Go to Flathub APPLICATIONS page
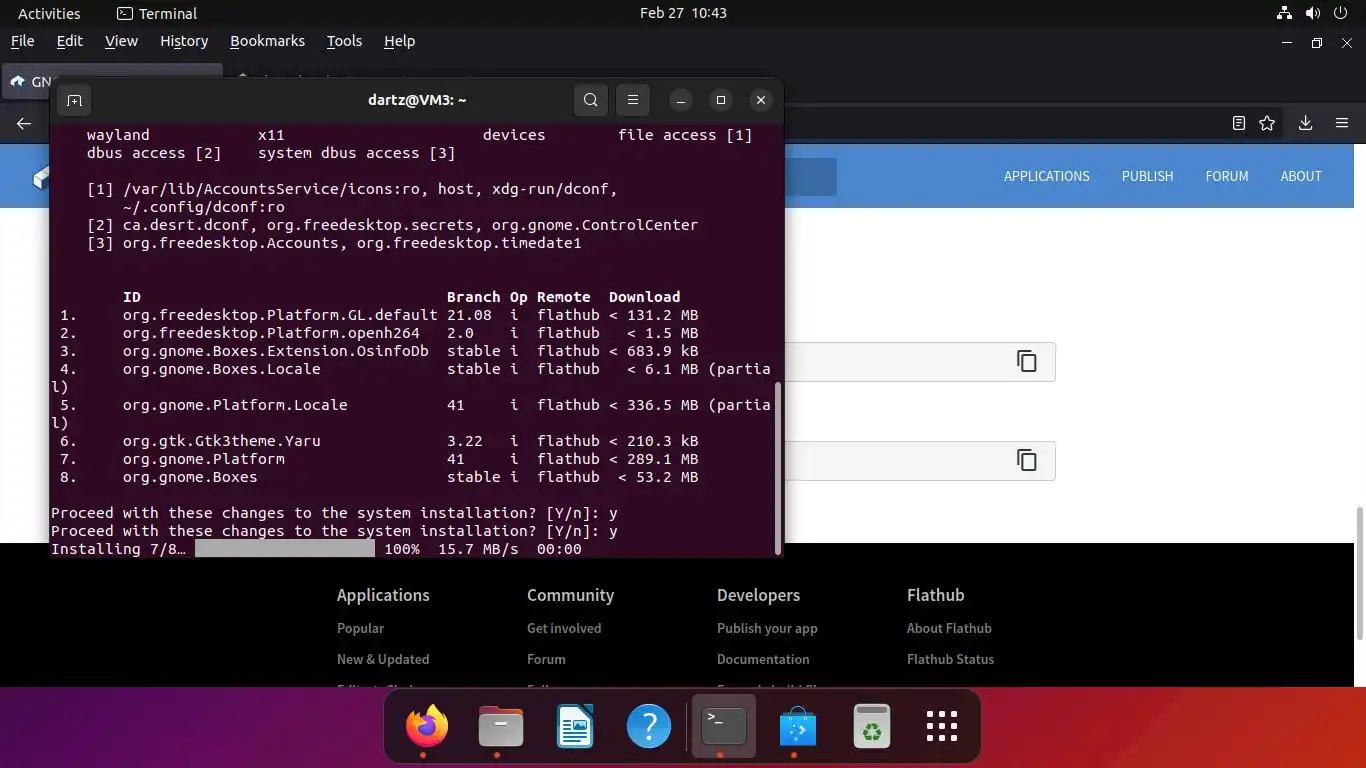1366x768 pixels. pos(1047,176)
